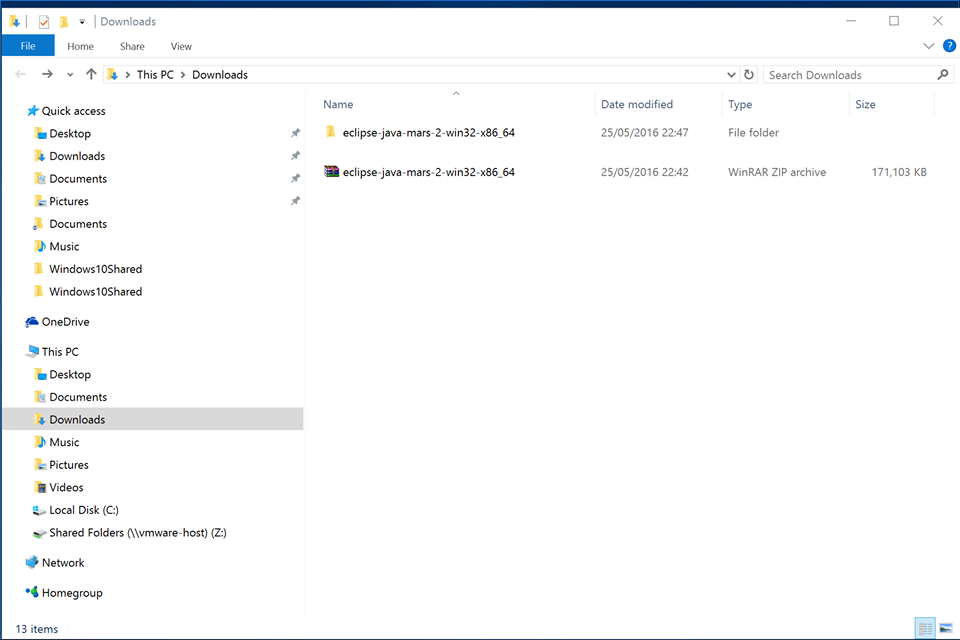Open the Help question mark icon

[948, 46]
